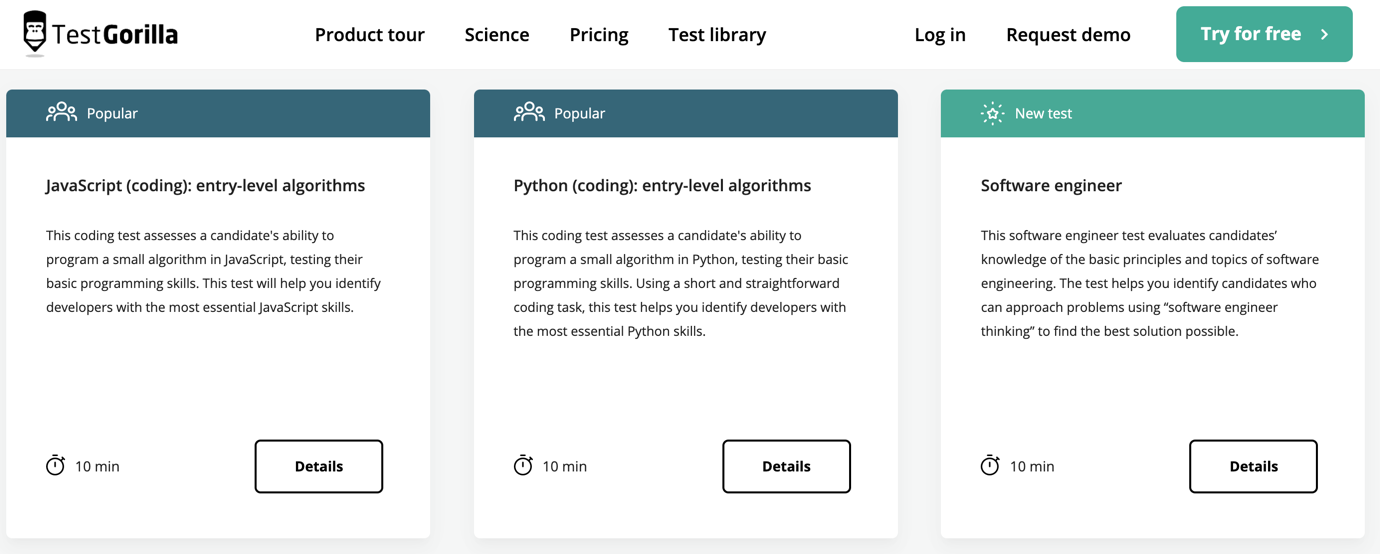The height and width of the screenshot is (554, 1380).
Task: Click the TestGorilla gorilla logo icon
Action: tap(35, 32)
